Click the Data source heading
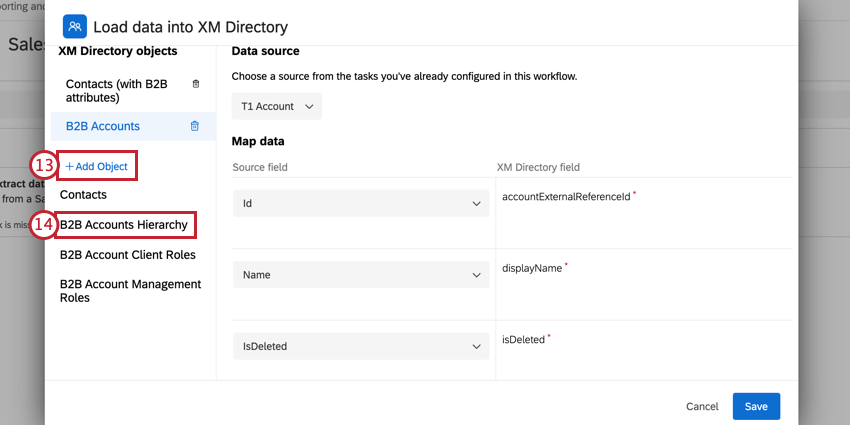850x425 pixels. click(266, 51)
